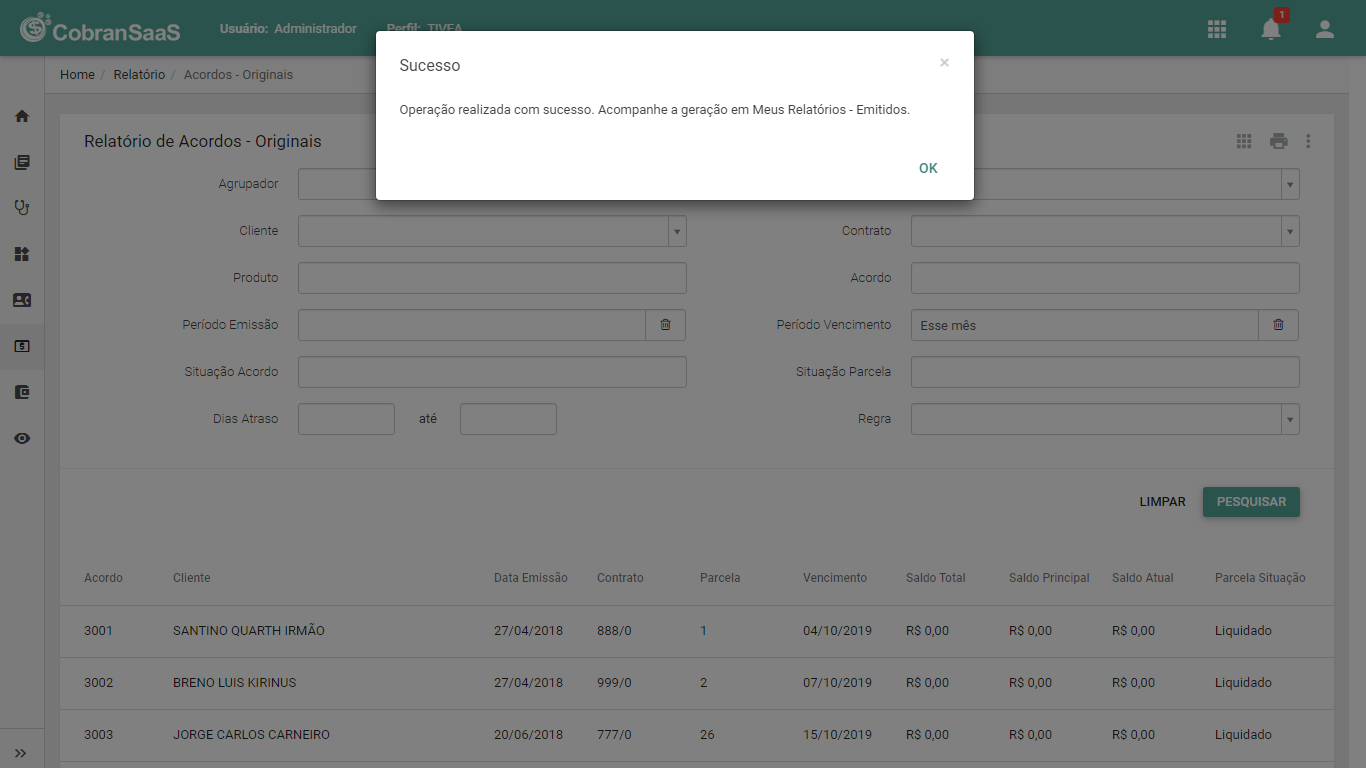The image size is (1366, 768).
Task: Sort by Saldo Total column header
Action: click(935, 578)
